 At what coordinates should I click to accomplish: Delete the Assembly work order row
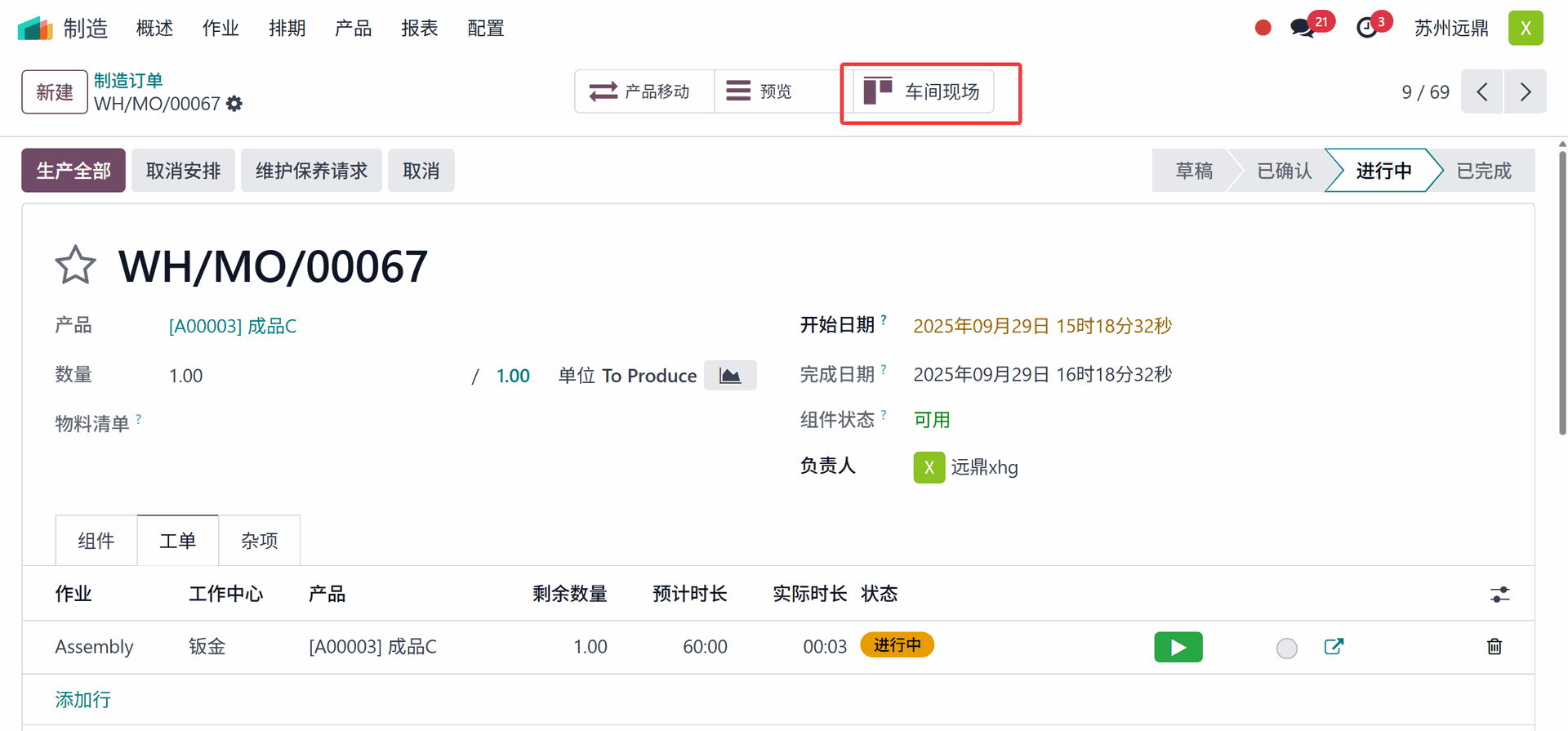(x=1494, y=647)
